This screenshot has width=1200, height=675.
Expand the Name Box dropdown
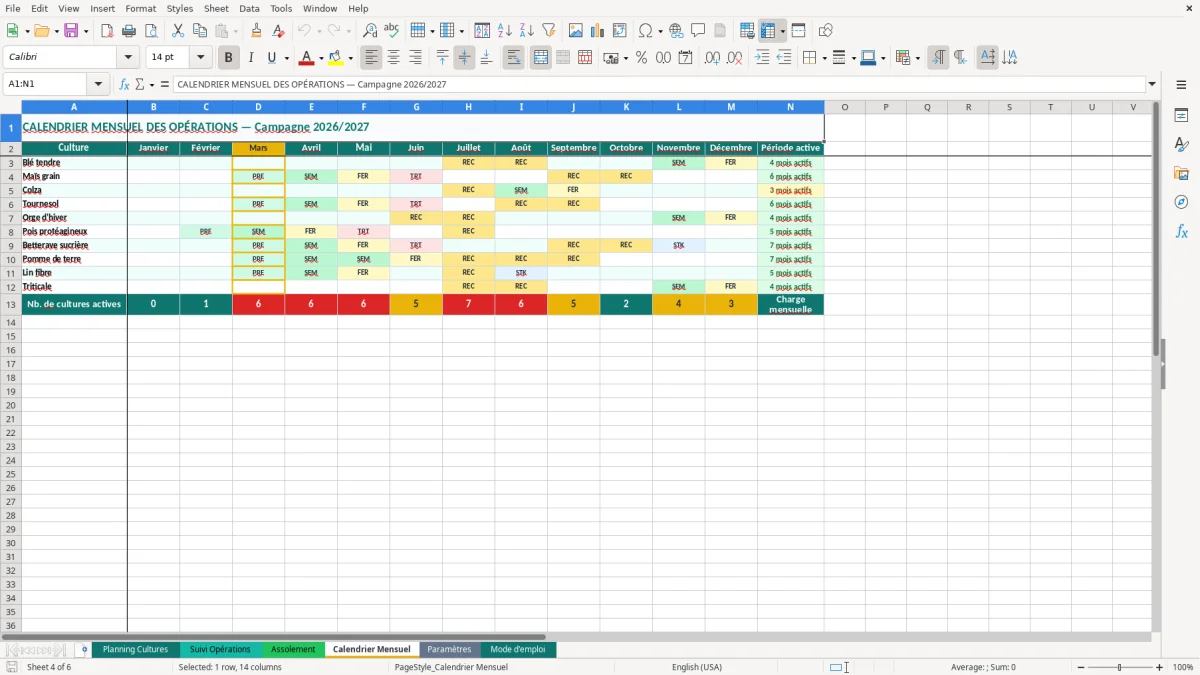(x=98, y=84)
